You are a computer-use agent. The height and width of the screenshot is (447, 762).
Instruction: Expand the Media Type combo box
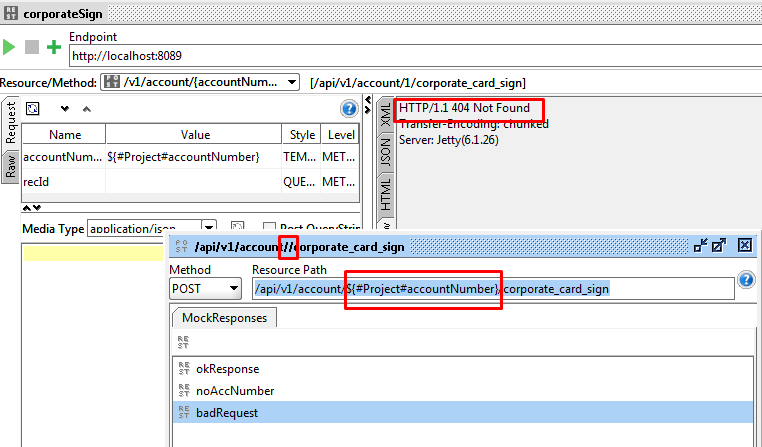[209, 228]
